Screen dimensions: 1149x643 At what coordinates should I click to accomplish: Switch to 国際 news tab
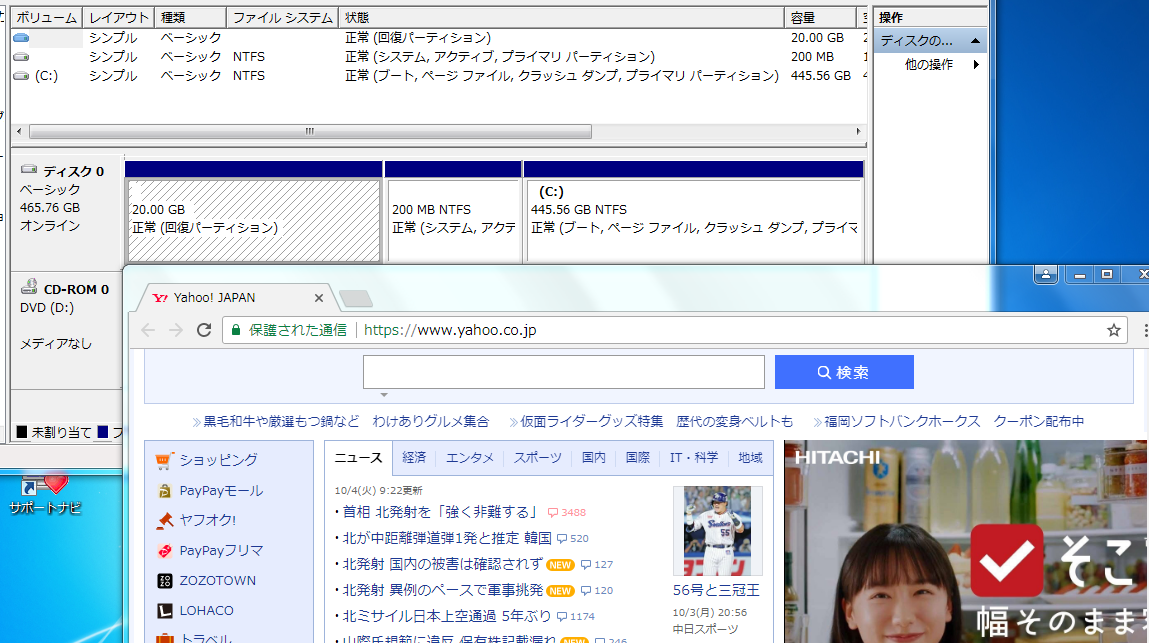638,458
